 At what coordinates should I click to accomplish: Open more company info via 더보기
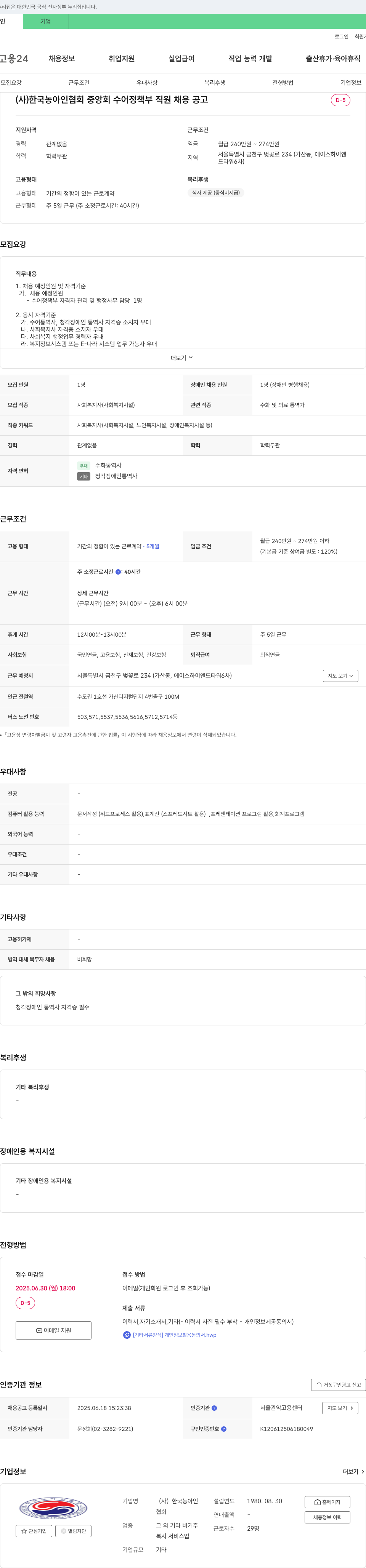pos(354,1472)
